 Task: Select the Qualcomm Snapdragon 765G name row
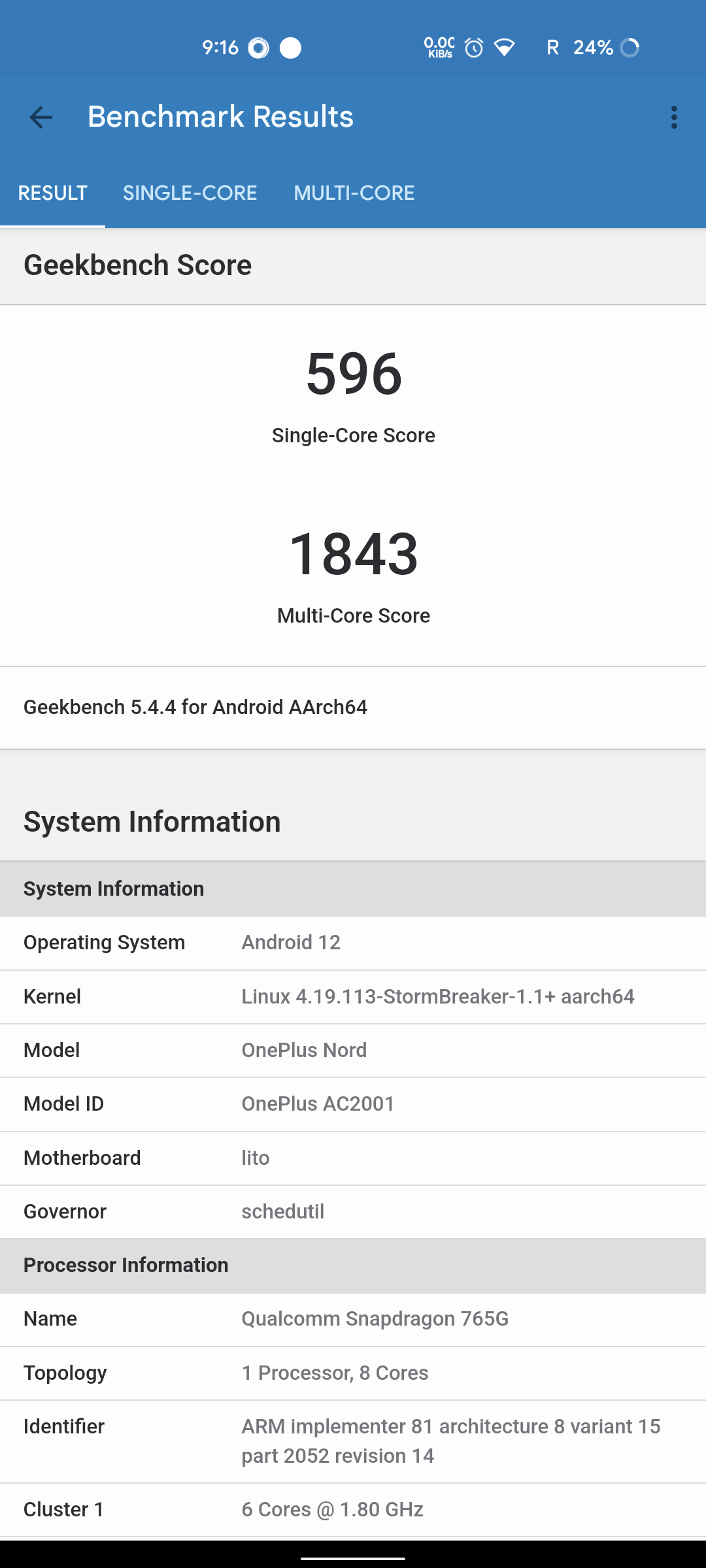click(353, 1319)
